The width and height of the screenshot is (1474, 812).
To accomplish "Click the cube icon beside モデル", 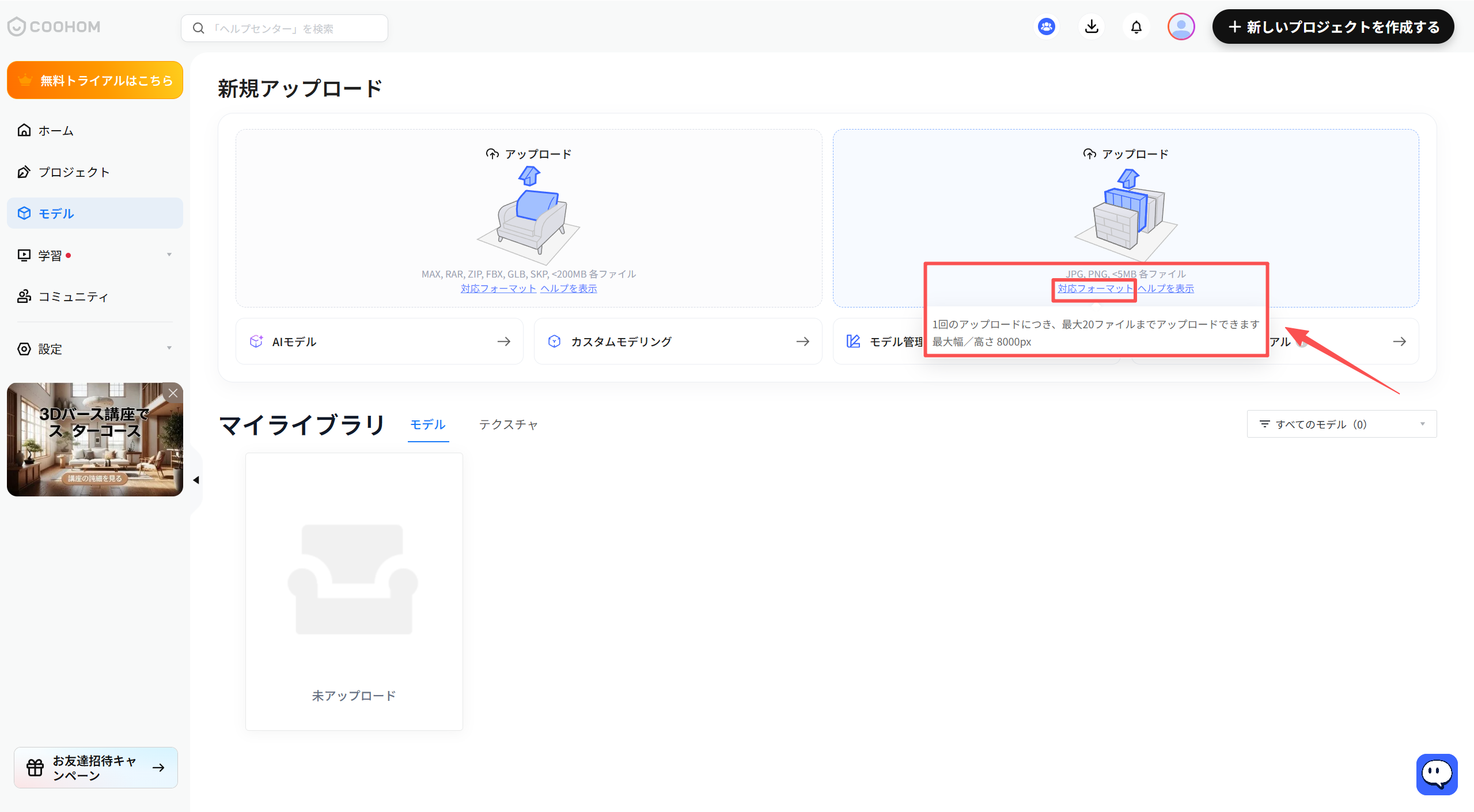I will point(24,213).
